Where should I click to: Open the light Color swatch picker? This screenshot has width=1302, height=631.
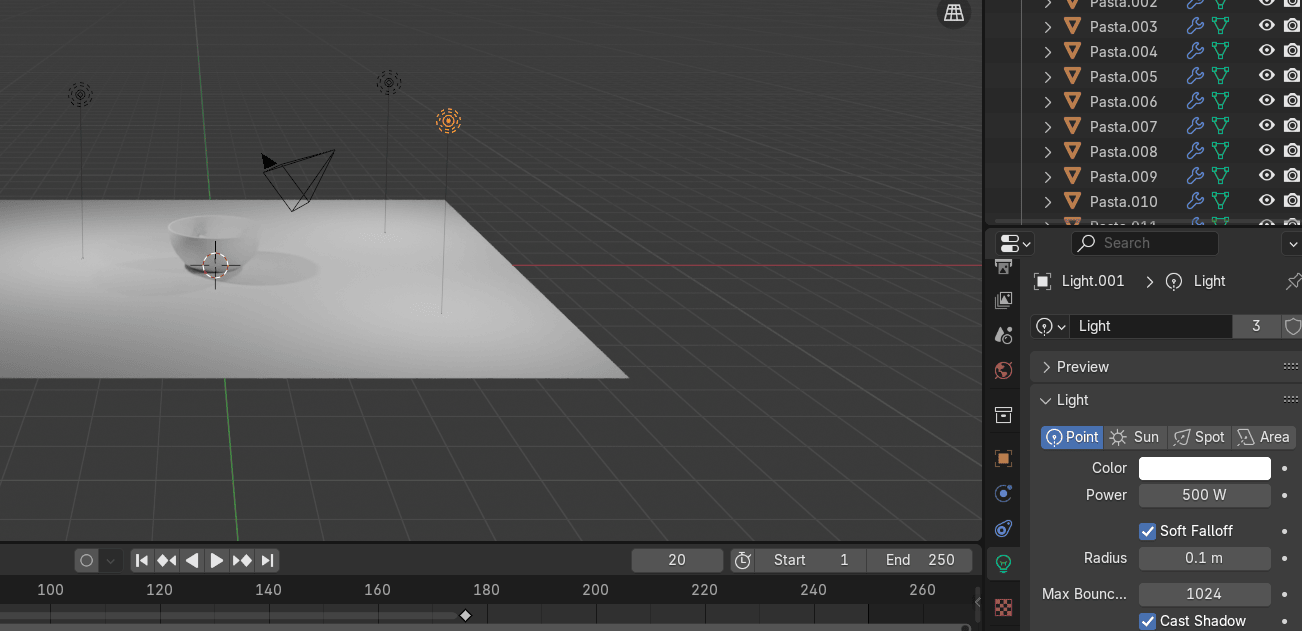[x=1204, y=468]
